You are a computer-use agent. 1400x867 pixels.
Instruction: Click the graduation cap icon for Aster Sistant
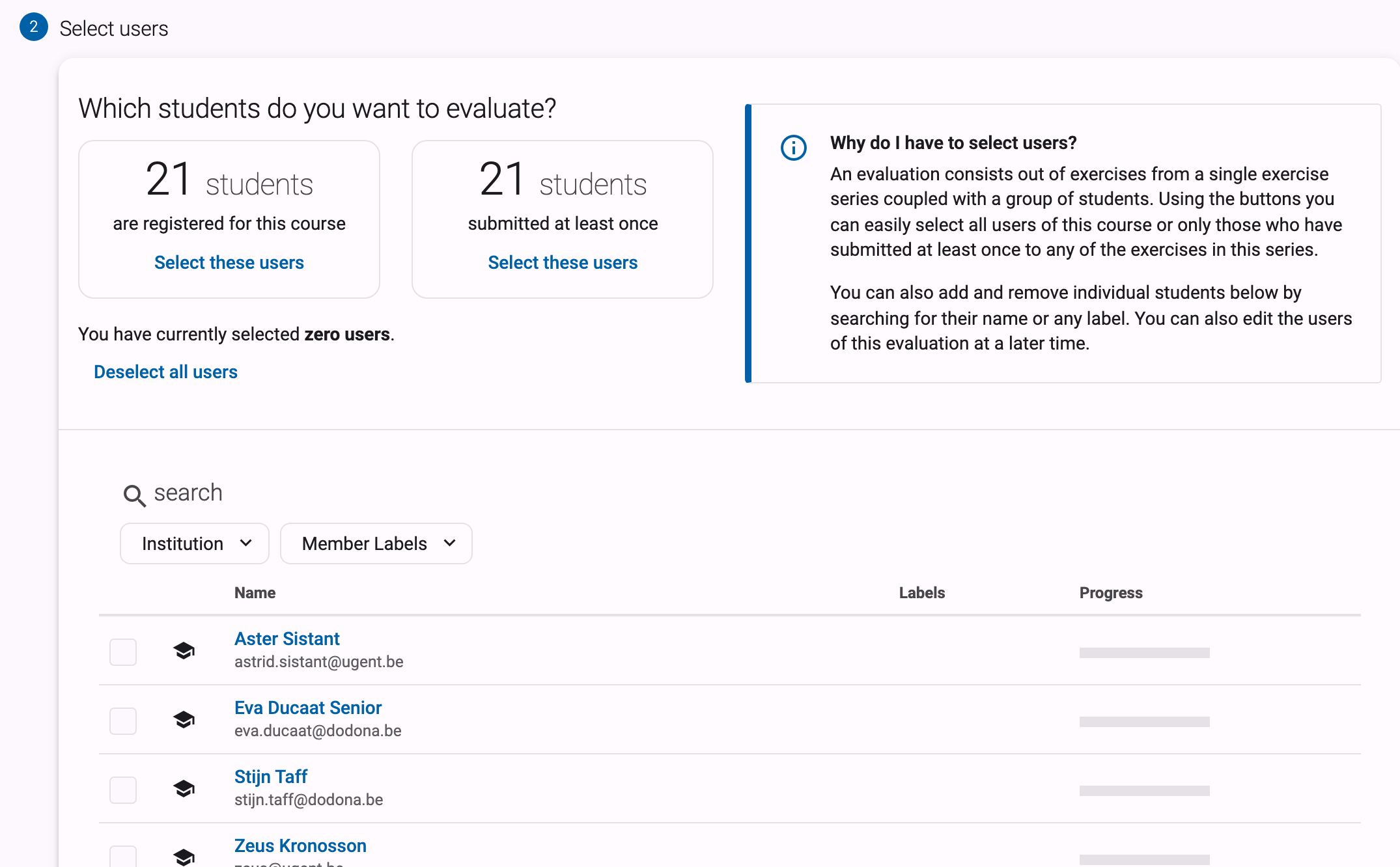tap(184, 650)
